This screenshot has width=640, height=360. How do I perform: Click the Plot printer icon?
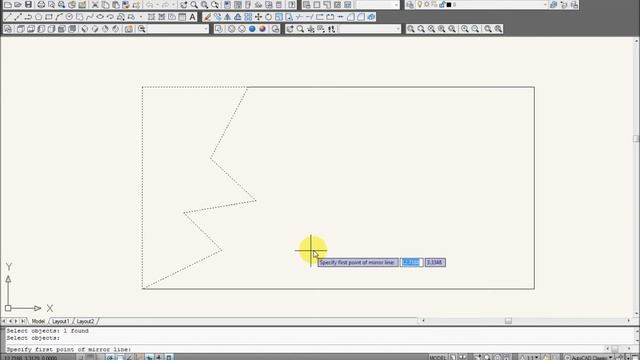(x=41, y=5)
